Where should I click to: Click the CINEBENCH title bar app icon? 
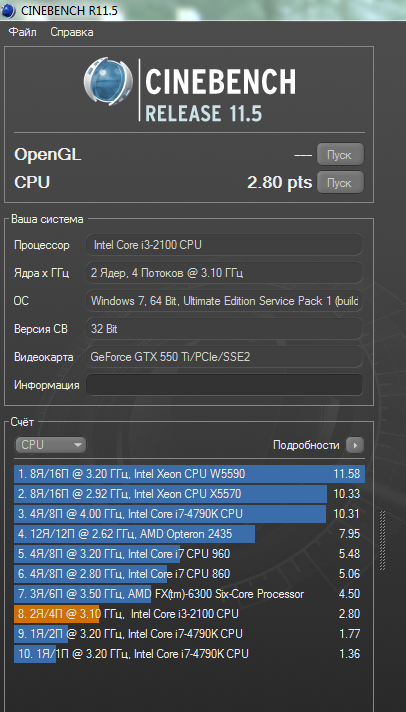click(8, 10)
